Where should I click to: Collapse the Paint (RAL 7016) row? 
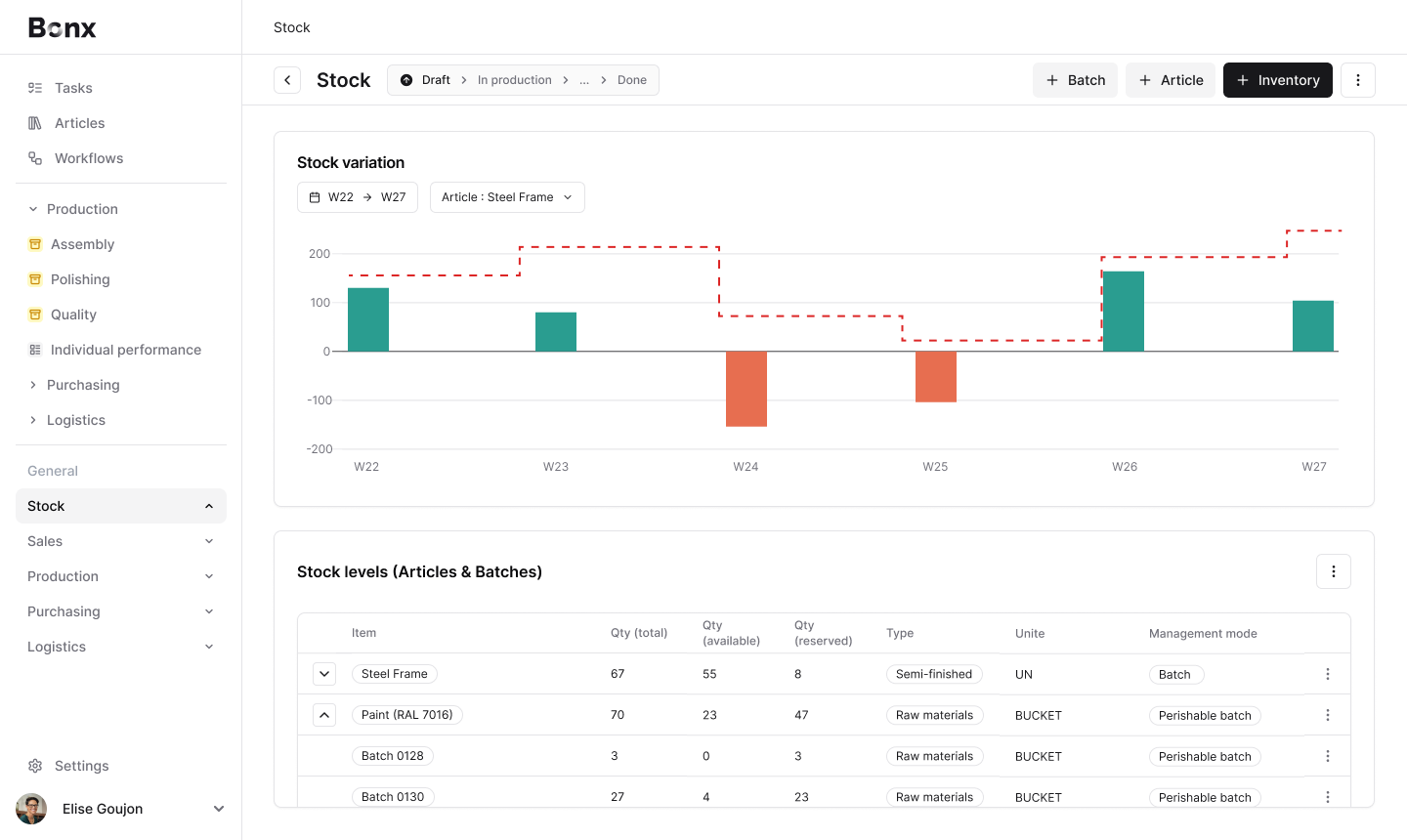coord(324,715)
